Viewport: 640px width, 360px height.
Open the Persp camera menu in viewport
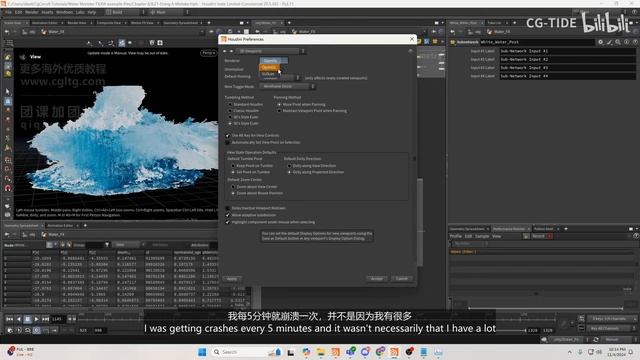point(208,53)
